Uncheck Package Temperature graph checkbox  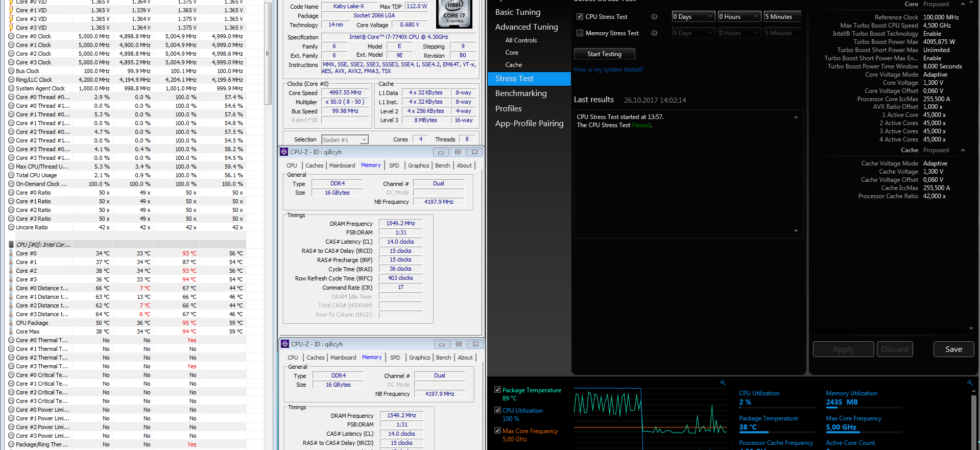(498, 390)
